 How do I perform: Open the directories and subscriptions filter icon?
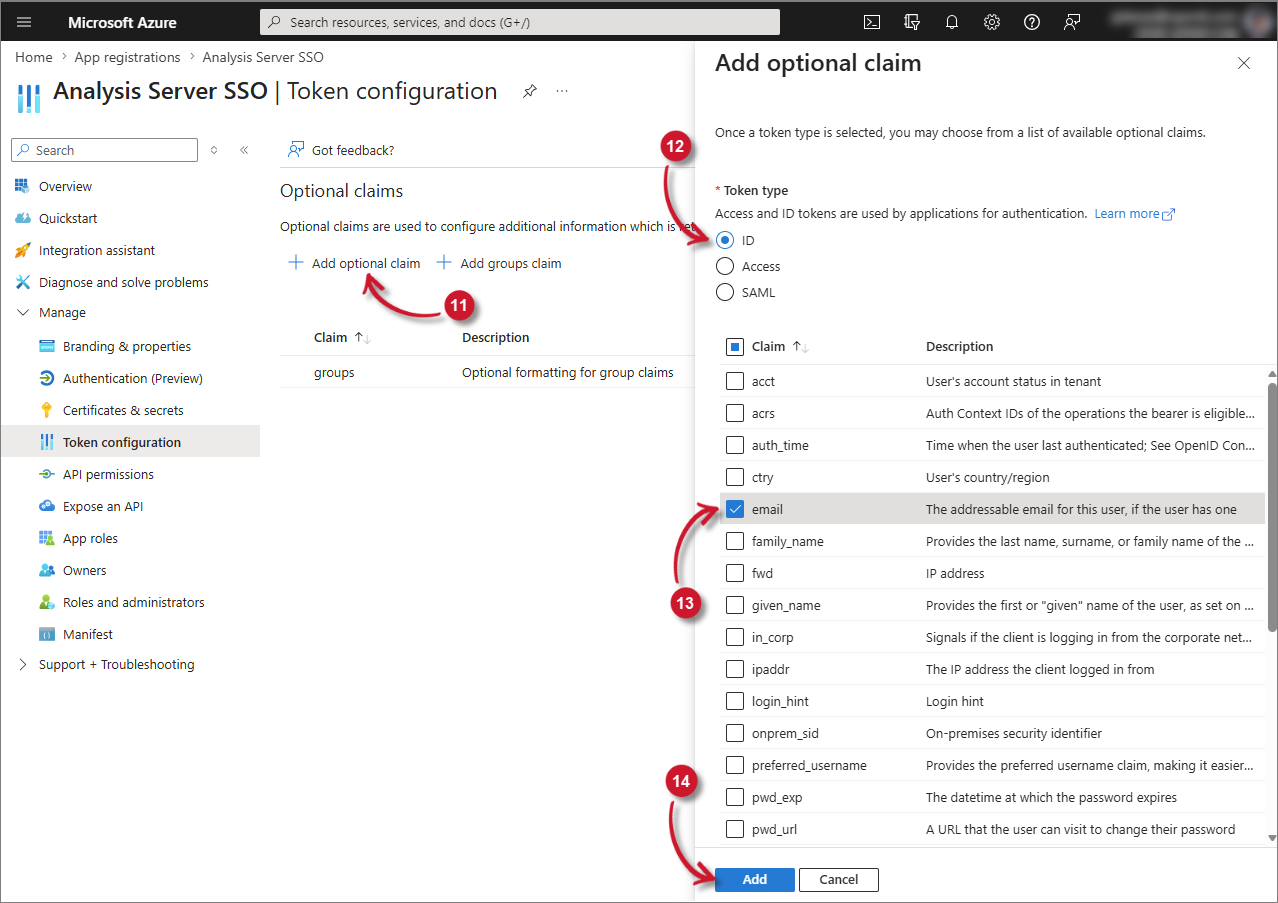coord(912,22)
